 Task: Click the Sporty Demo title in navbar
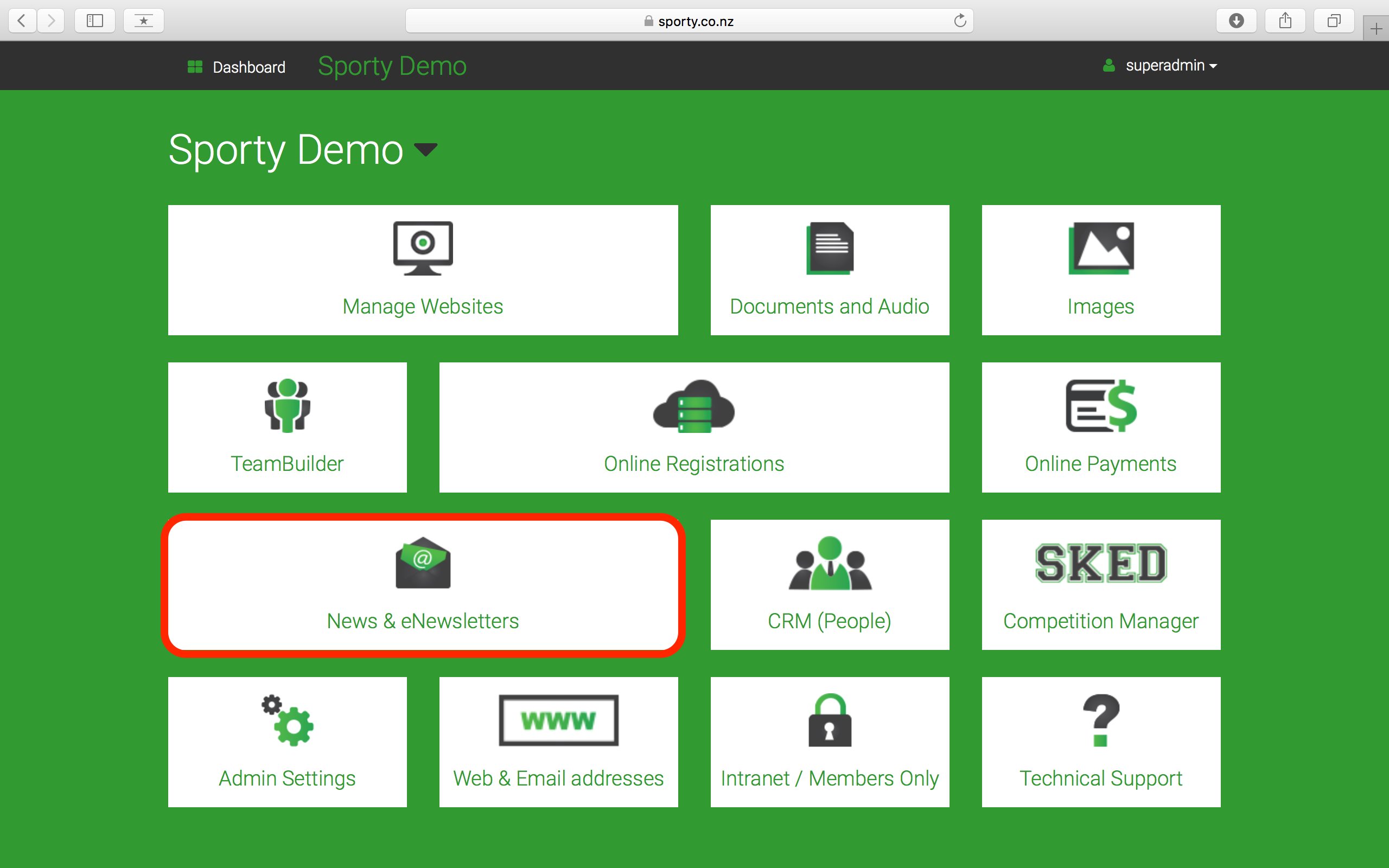(393, 66)
